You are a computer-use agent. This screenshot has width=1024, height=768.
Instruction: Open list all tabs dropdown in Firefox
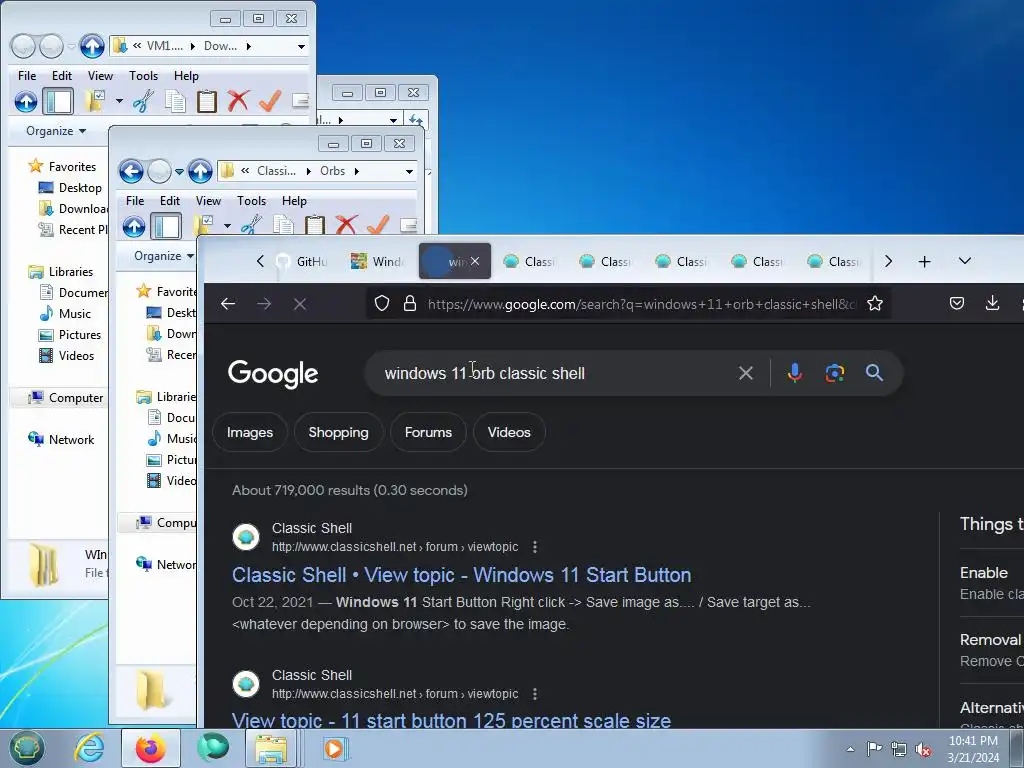pyautogui.click(x=965, y=261)
